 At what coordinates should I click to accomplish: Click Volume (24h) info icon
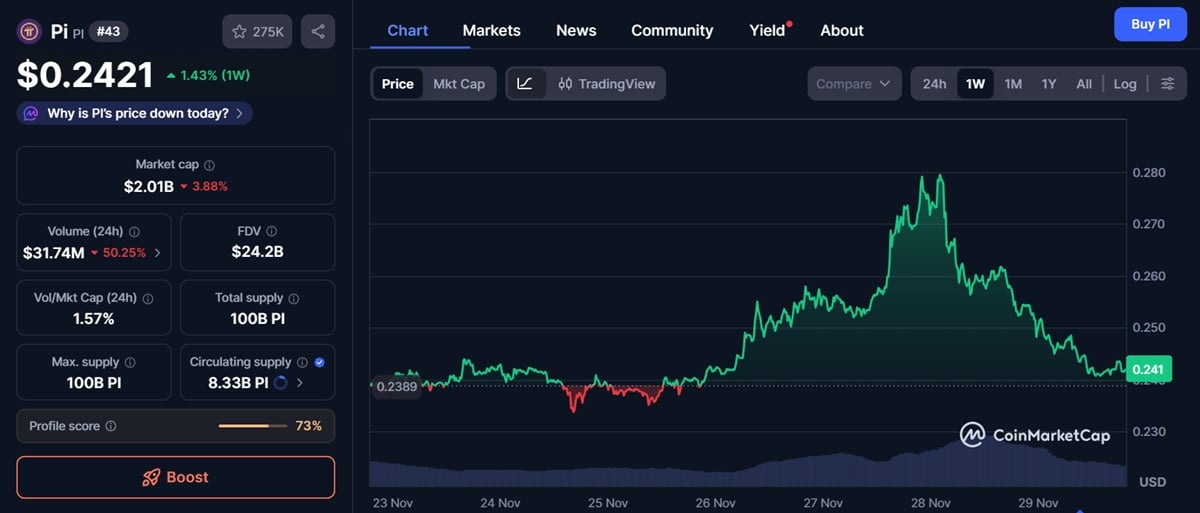[x=134, y=231]
